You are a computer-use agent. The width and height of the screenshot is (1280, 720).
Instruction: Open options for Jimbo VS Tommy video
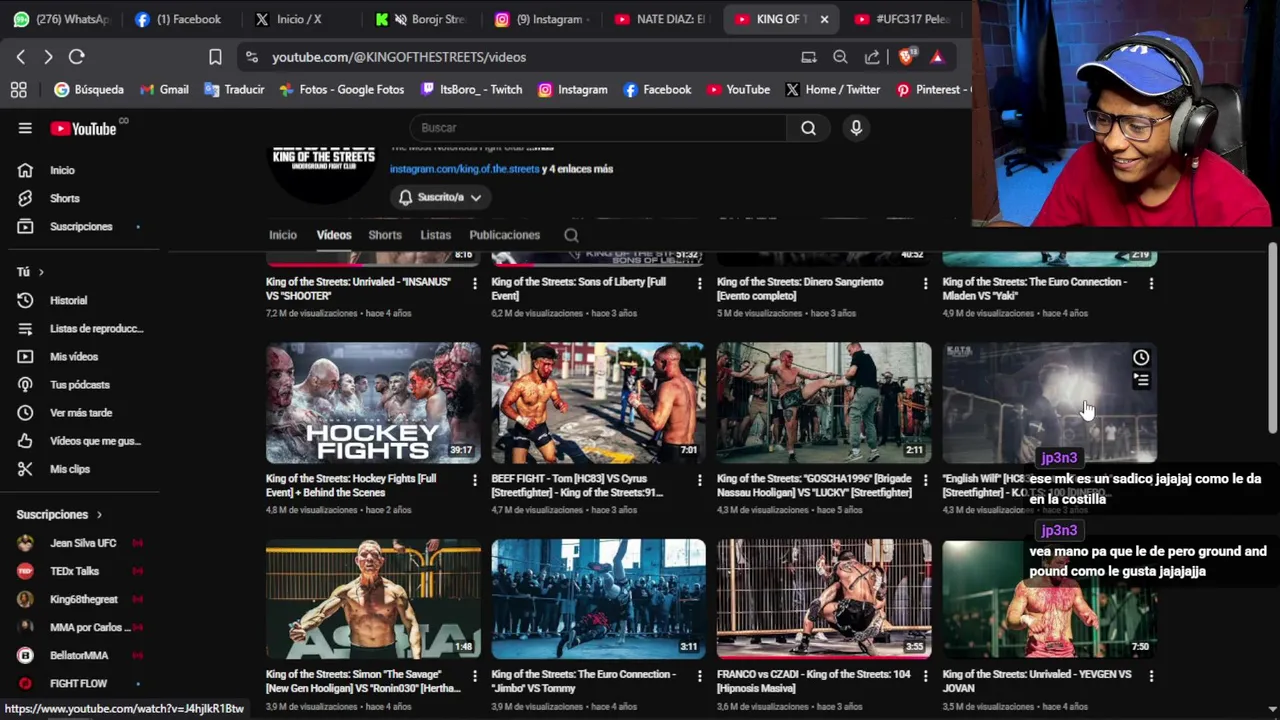pos(700,677)
